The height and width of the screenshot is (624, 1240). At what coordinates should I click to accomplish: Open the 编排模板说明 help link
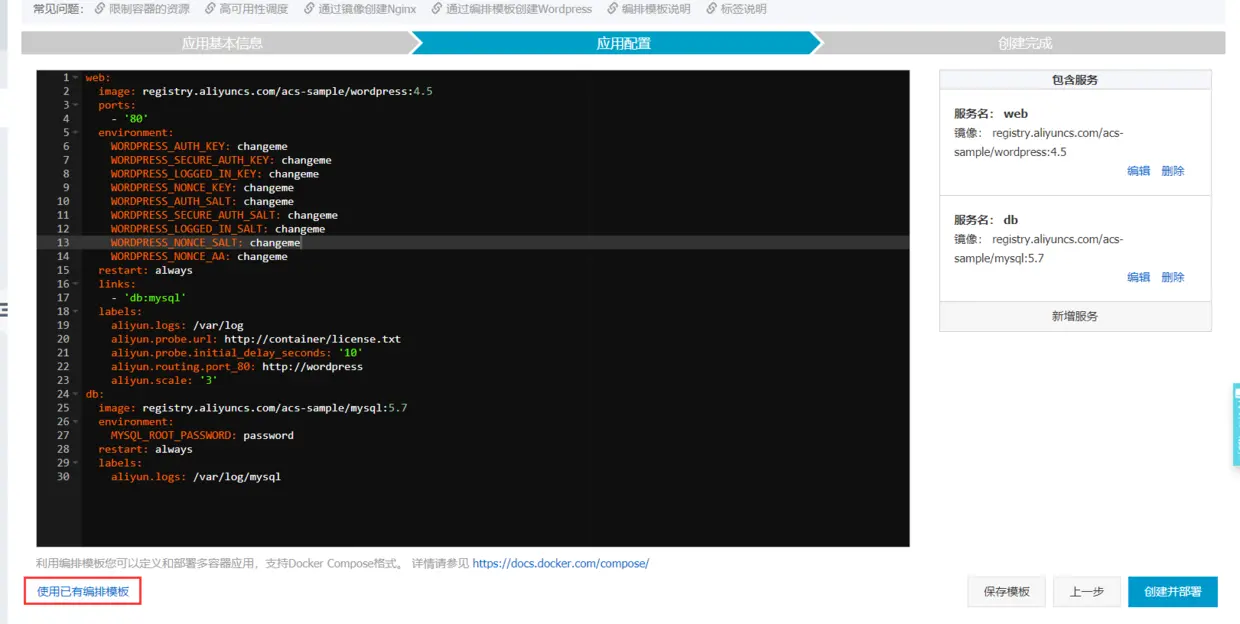click(656, 9)
